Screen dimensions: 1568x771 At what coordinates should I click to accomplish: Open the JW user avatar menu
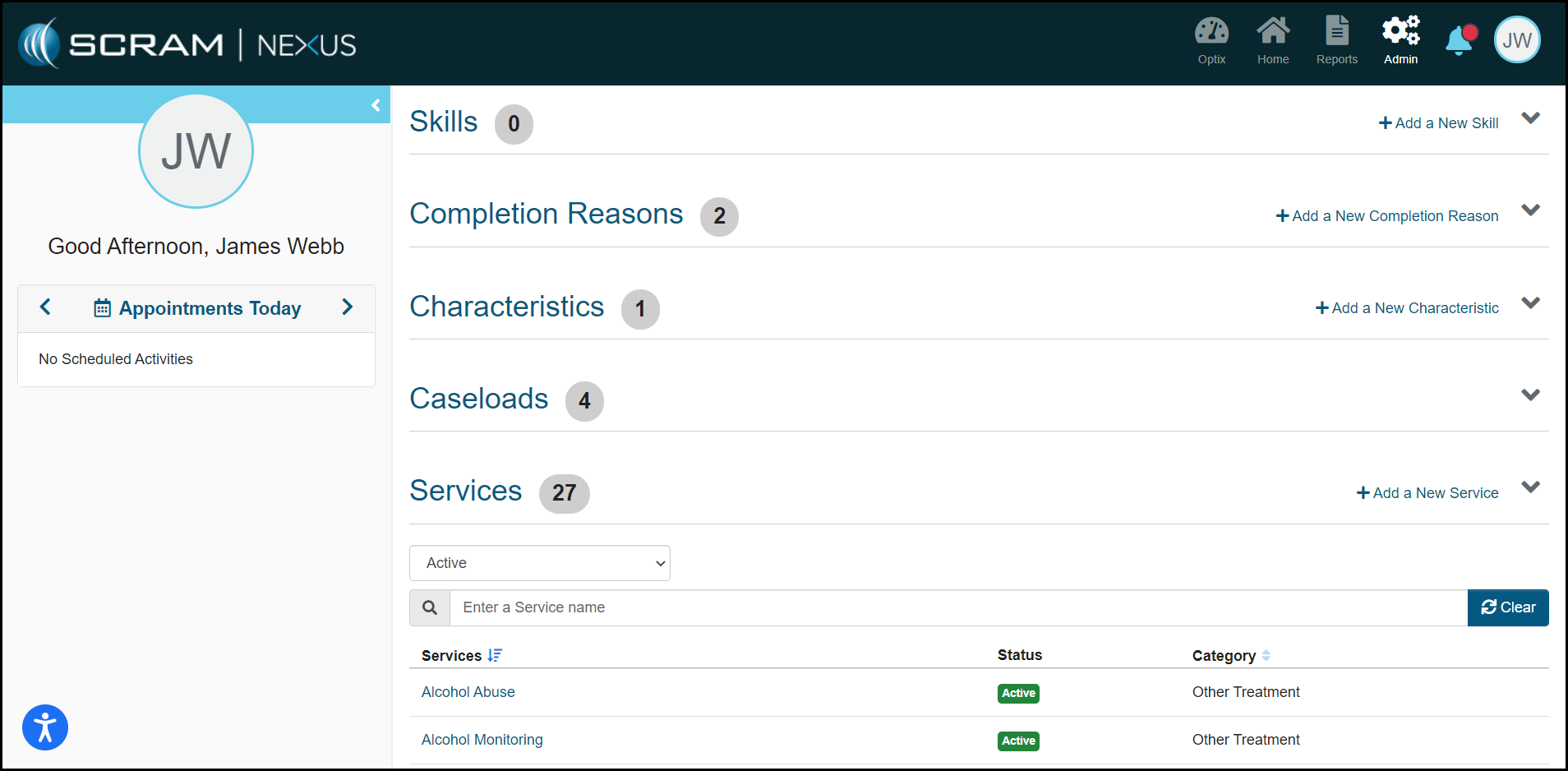pyautogui.click(x=1516, y=40)
